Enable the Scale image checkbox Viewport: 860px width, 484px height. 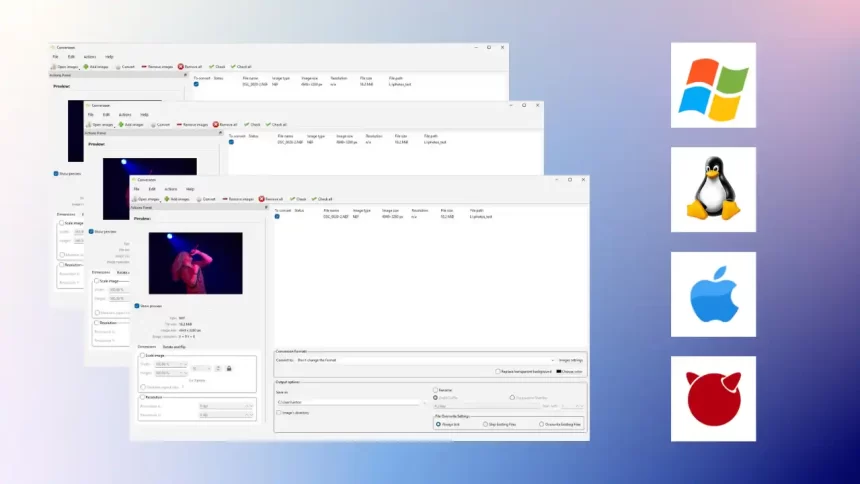142,355
